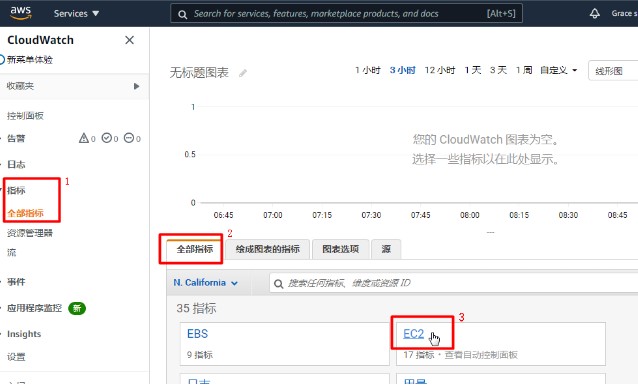Switch to the 源 tab
This screenshot has width=638, height=387.
click(x=386, y=249)
